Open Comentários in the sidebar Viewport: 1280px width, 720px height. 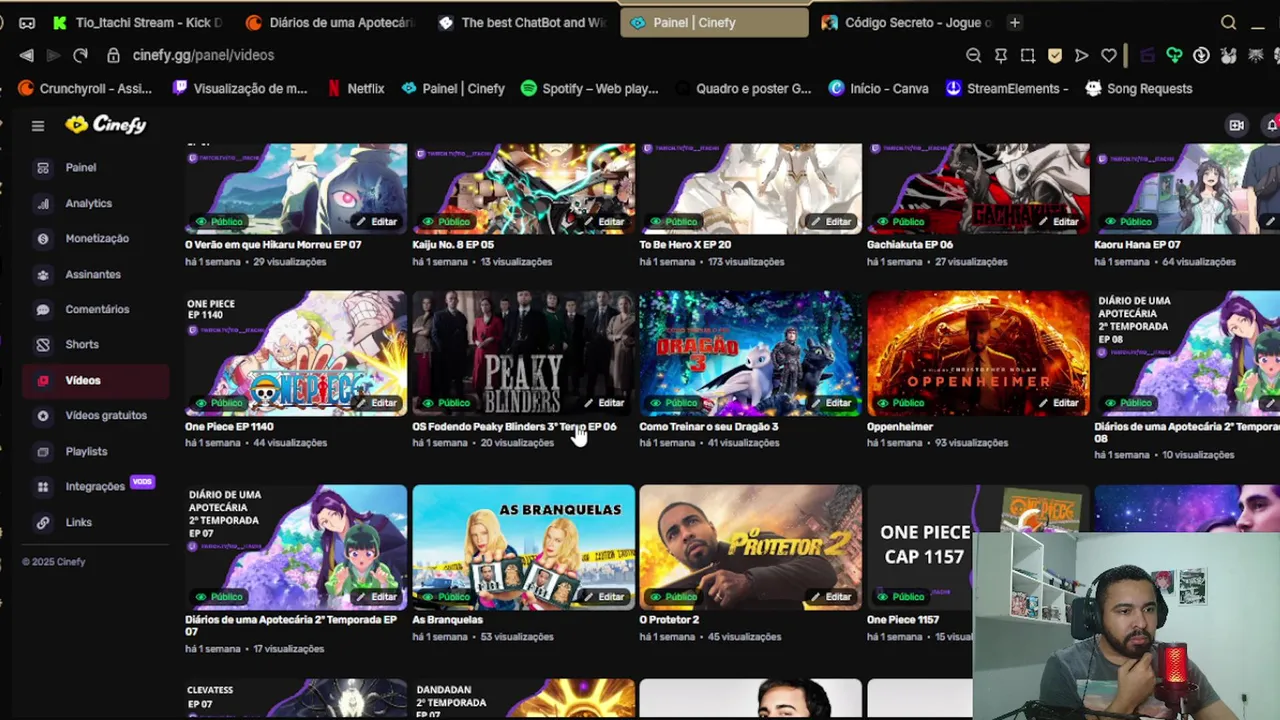click(97, 310)
